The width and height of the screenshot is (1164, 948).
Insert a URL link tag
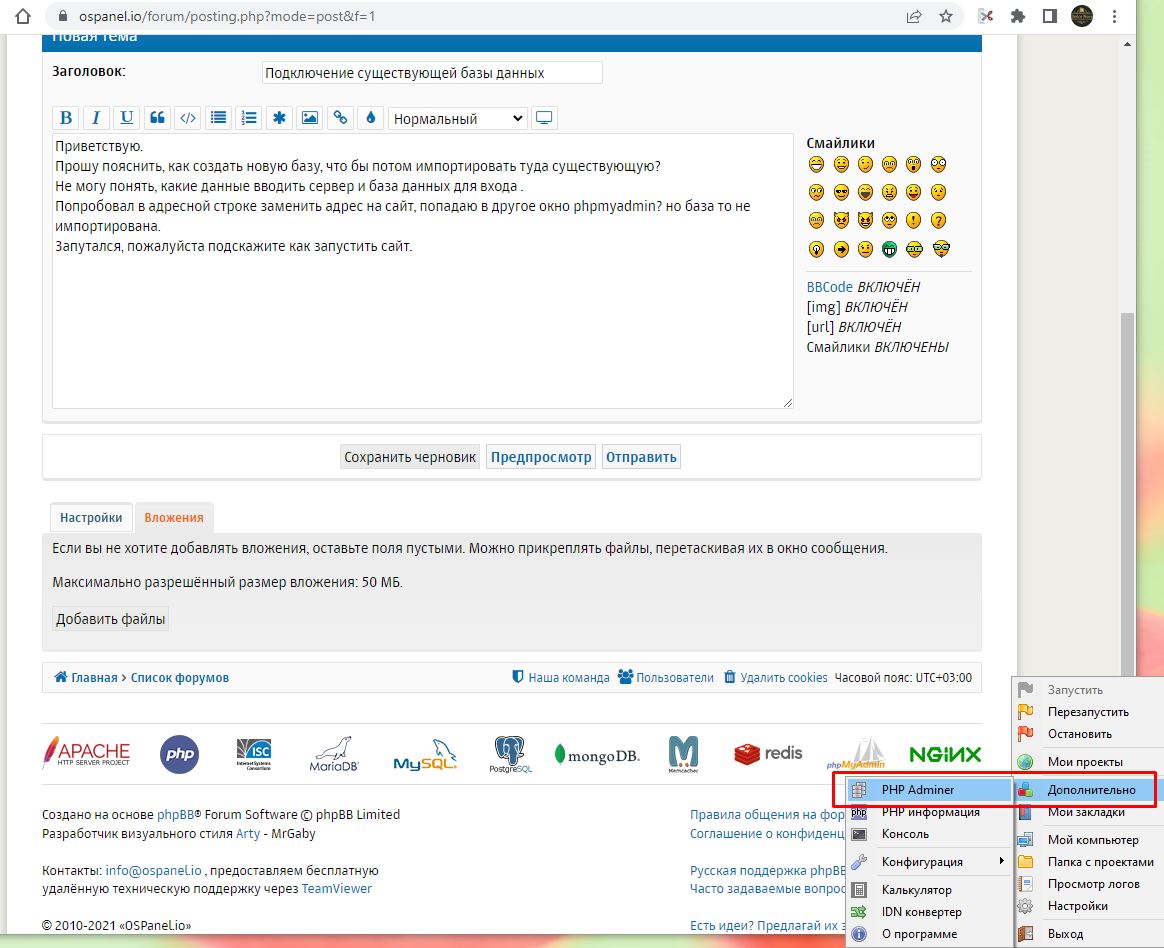coord(340,118)
